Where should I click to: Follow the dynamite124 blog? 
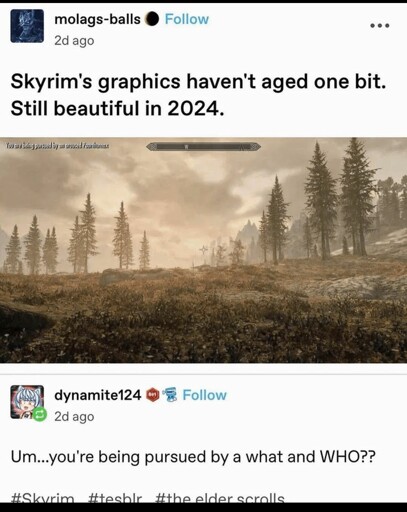pyautogui.click(x=204, y=395)
